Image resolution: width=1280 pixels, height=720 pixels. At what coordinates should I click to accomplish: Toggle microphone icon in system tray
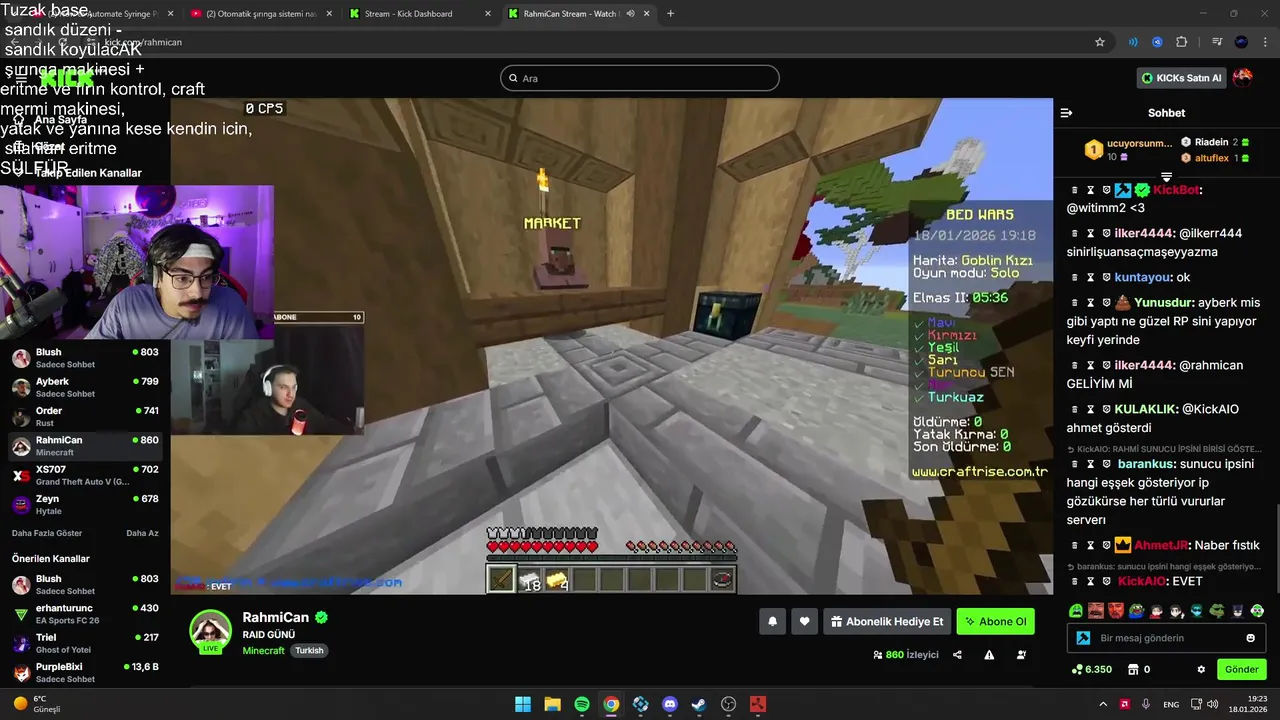1146,704
